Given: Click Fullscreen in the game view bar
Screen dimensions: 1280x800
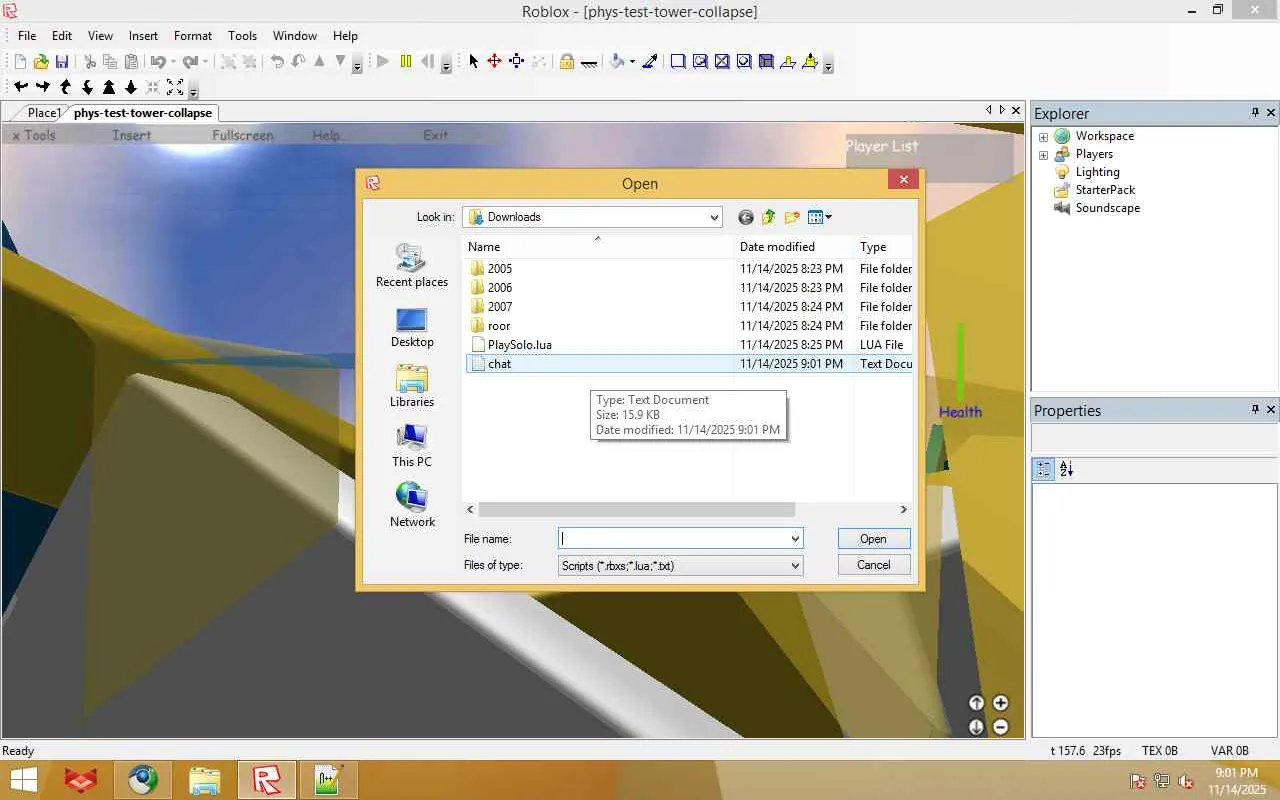Looking at the screenshot, I should click(243, 135).
